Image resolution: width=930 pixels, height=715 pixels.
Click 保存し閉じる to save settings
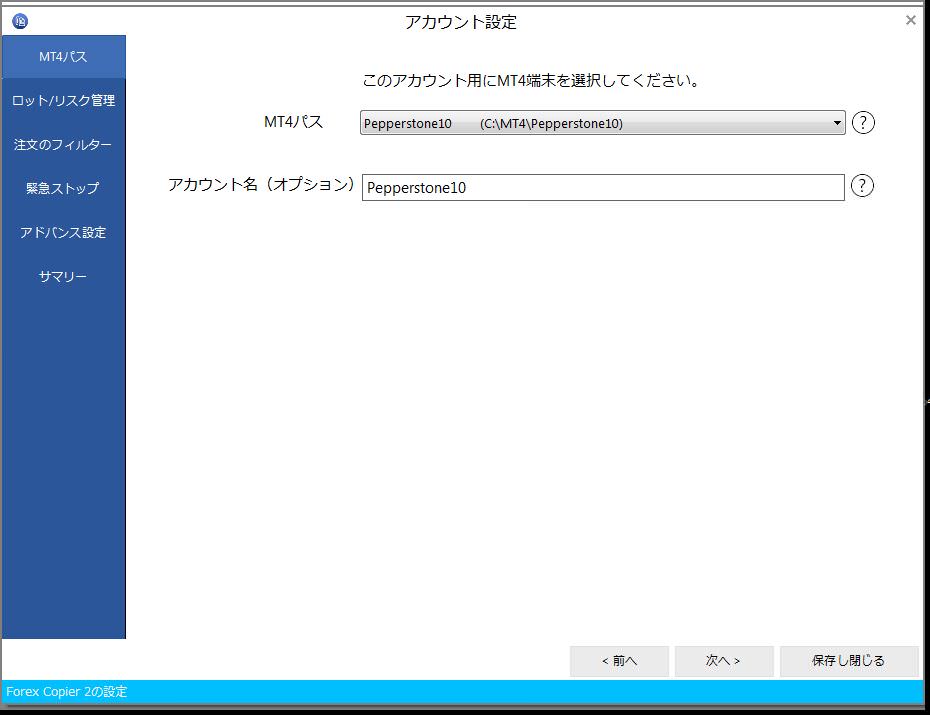tap(849, 661)
